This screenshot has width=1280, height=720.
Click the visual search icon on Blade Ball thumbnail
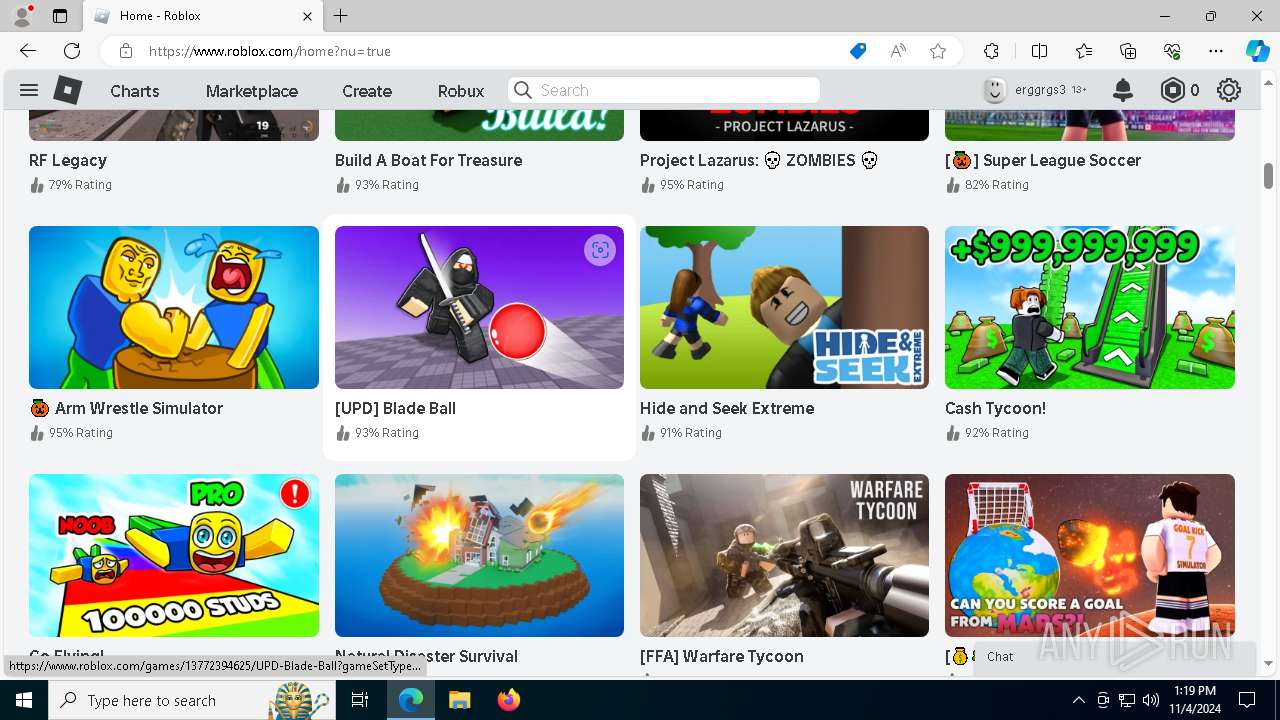point(600,250)
